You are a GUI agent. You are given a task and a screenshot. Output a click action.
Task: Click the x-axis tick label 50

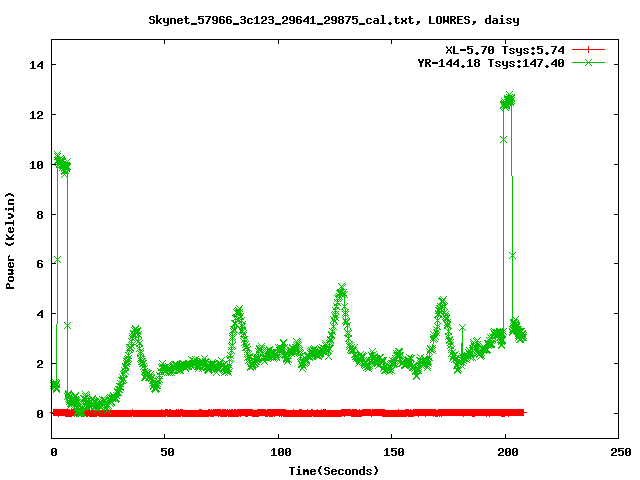(x=167, y=452)
